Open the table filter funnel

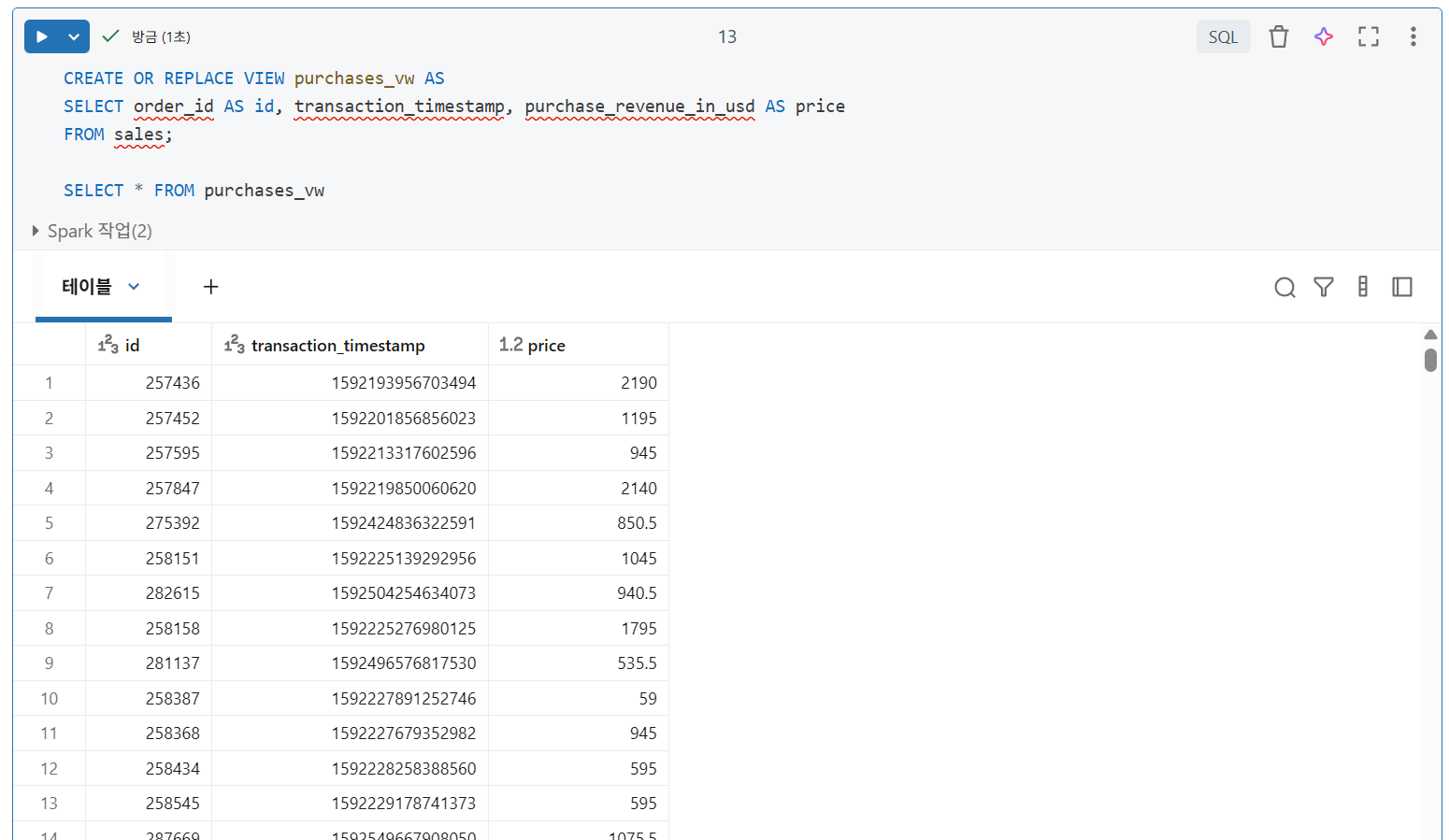tap(1324, 287)
